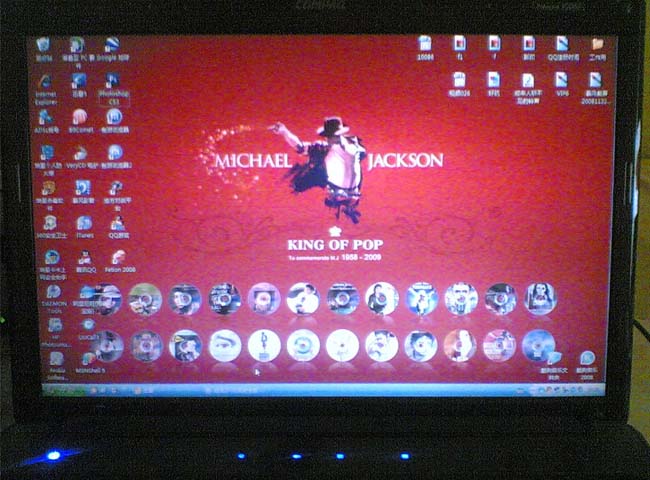650x480 pixels.
Task: Launch iTunes from the desktop
Action: tap(84, 224)
